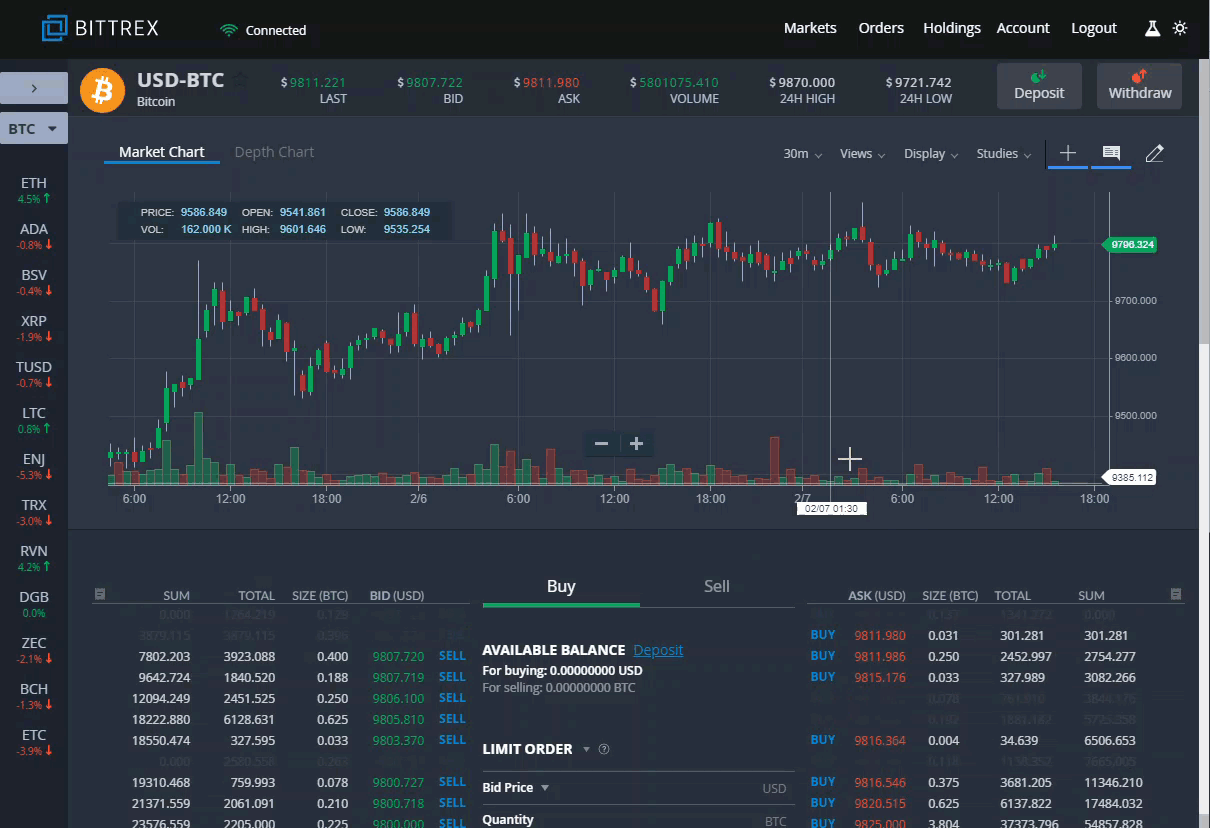Select ETC in the market sidebar
This screenshot has width=1210, height=828.
tap(34, 742)
